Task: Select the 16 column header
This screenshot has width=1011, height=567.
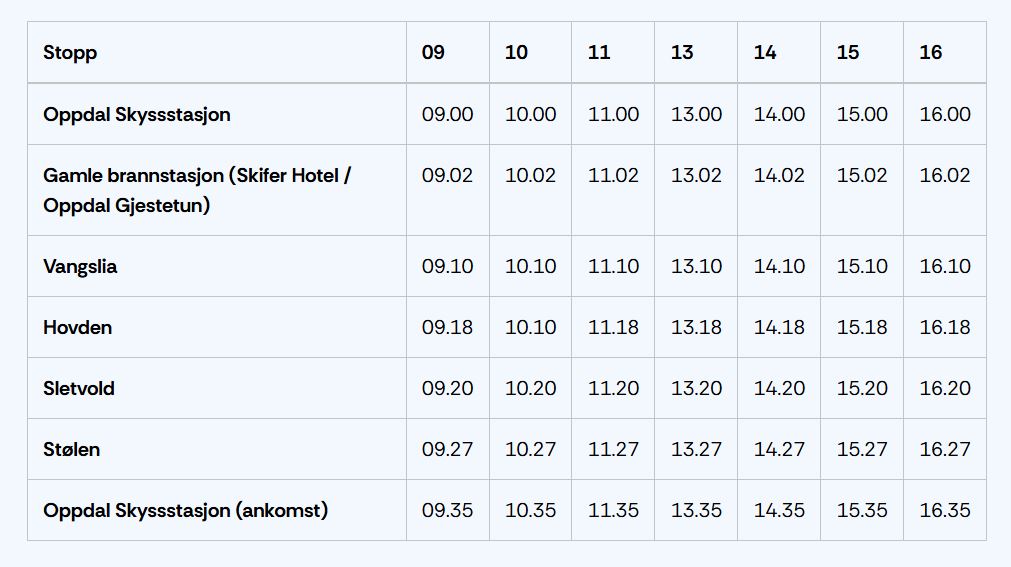Action: click(x=930, y=53)
